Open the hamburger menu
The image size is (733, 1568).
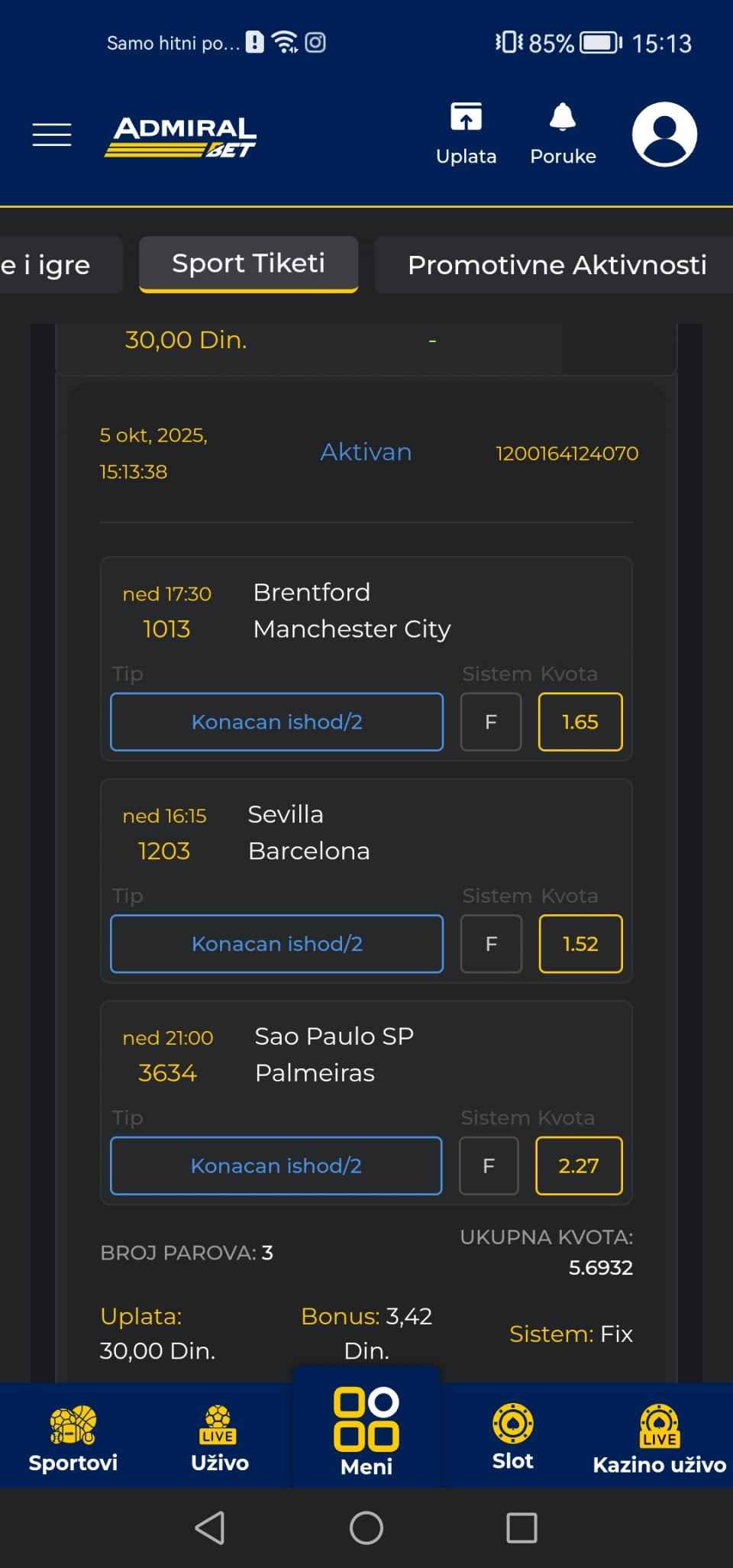click(52, 134)
